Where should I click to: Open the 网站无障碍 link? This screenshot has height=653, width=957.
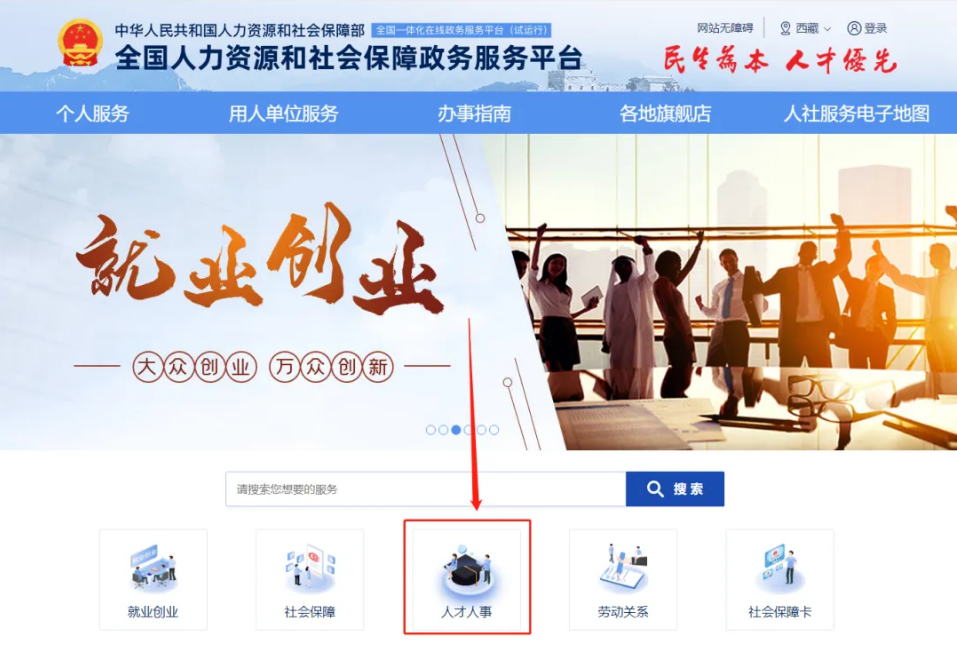(725, 28)
